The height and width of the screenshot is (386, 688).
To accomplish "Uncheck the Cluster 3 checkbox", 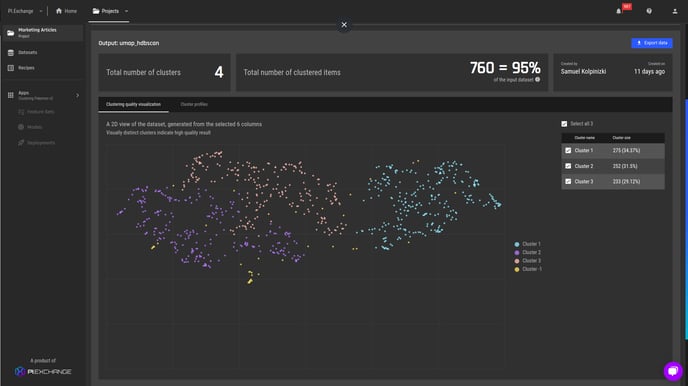I will coord(568,182).
